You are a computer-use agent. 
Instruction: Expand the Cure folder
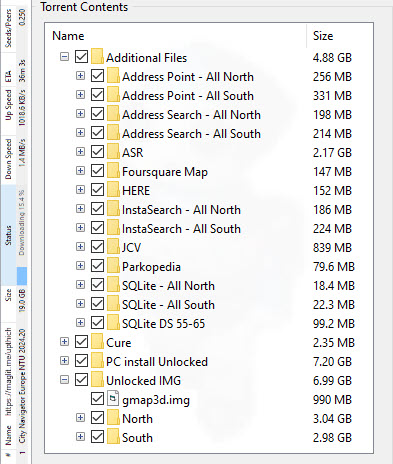tap(64, 342)
